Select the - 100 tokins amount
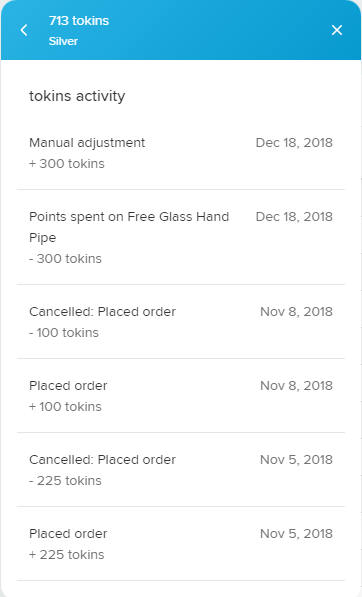The image size is (362, 597). [64, 333]
